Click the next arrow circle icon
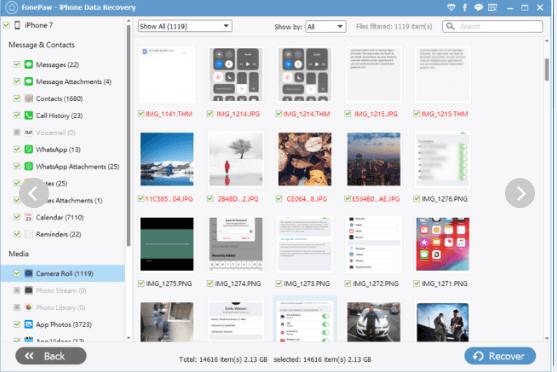 coord(520,193)
